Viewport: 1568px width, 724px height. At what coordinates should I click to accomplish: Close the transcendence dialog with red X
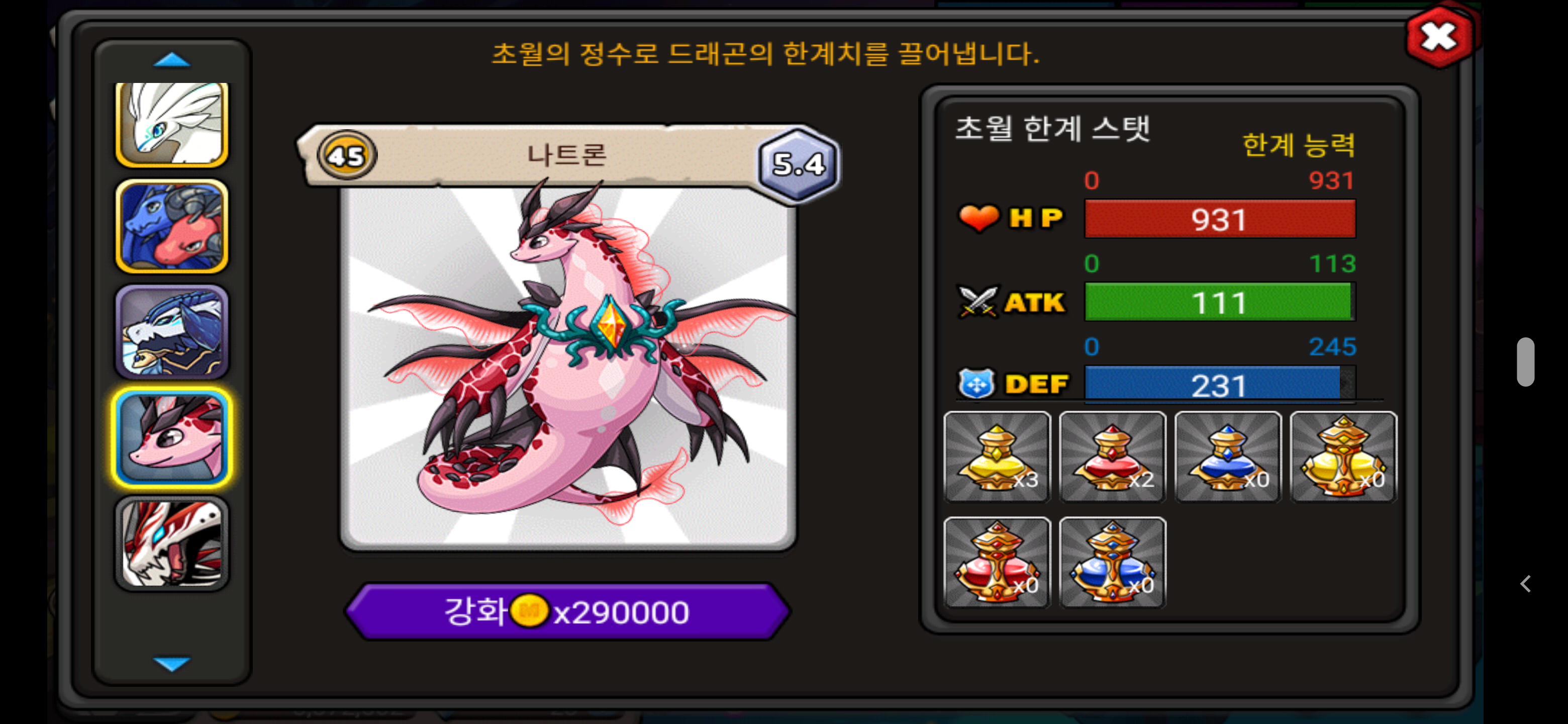point(1439,37)
